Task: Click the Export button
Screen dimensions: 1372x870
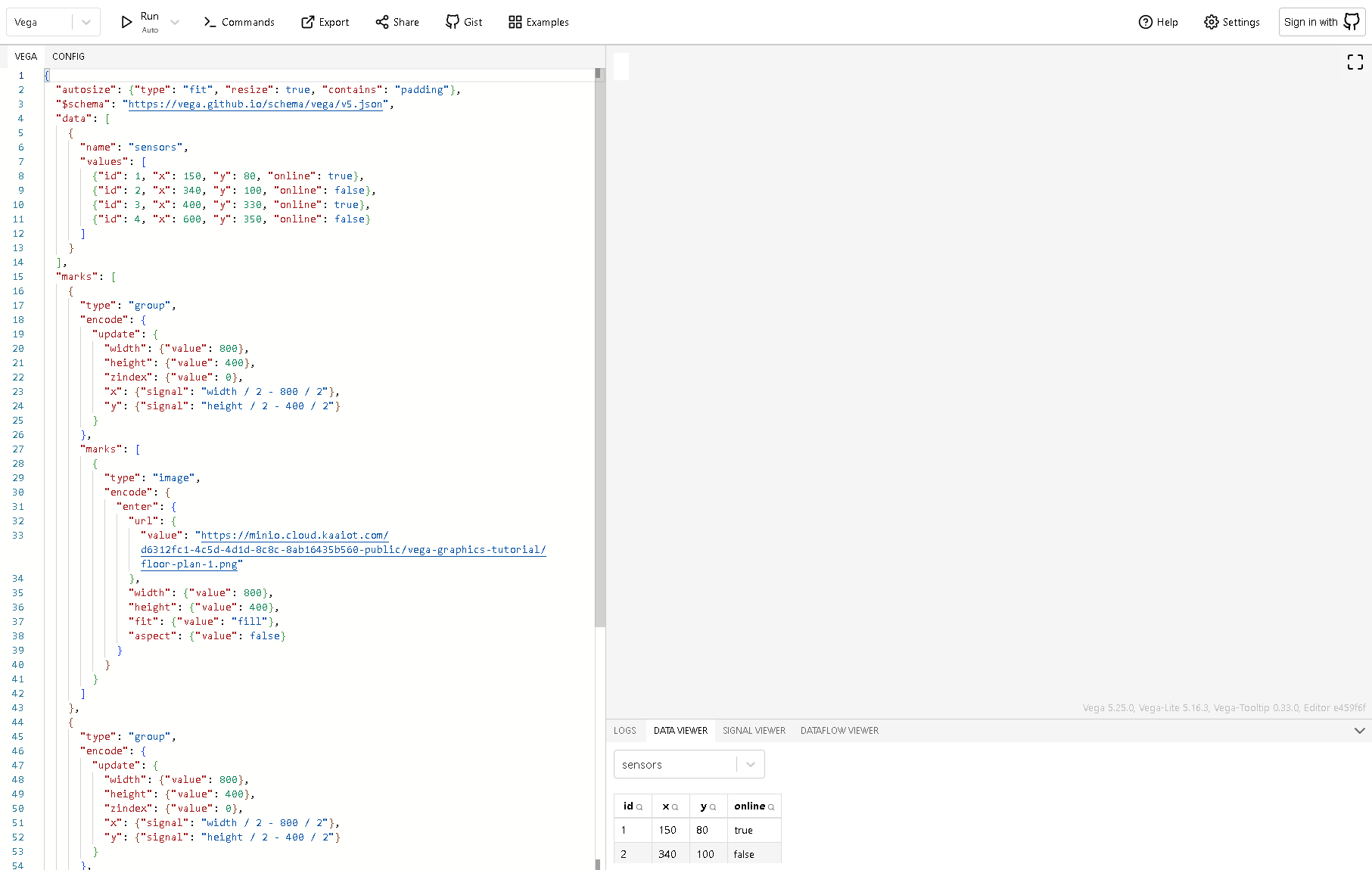Action: click(325, 22)
